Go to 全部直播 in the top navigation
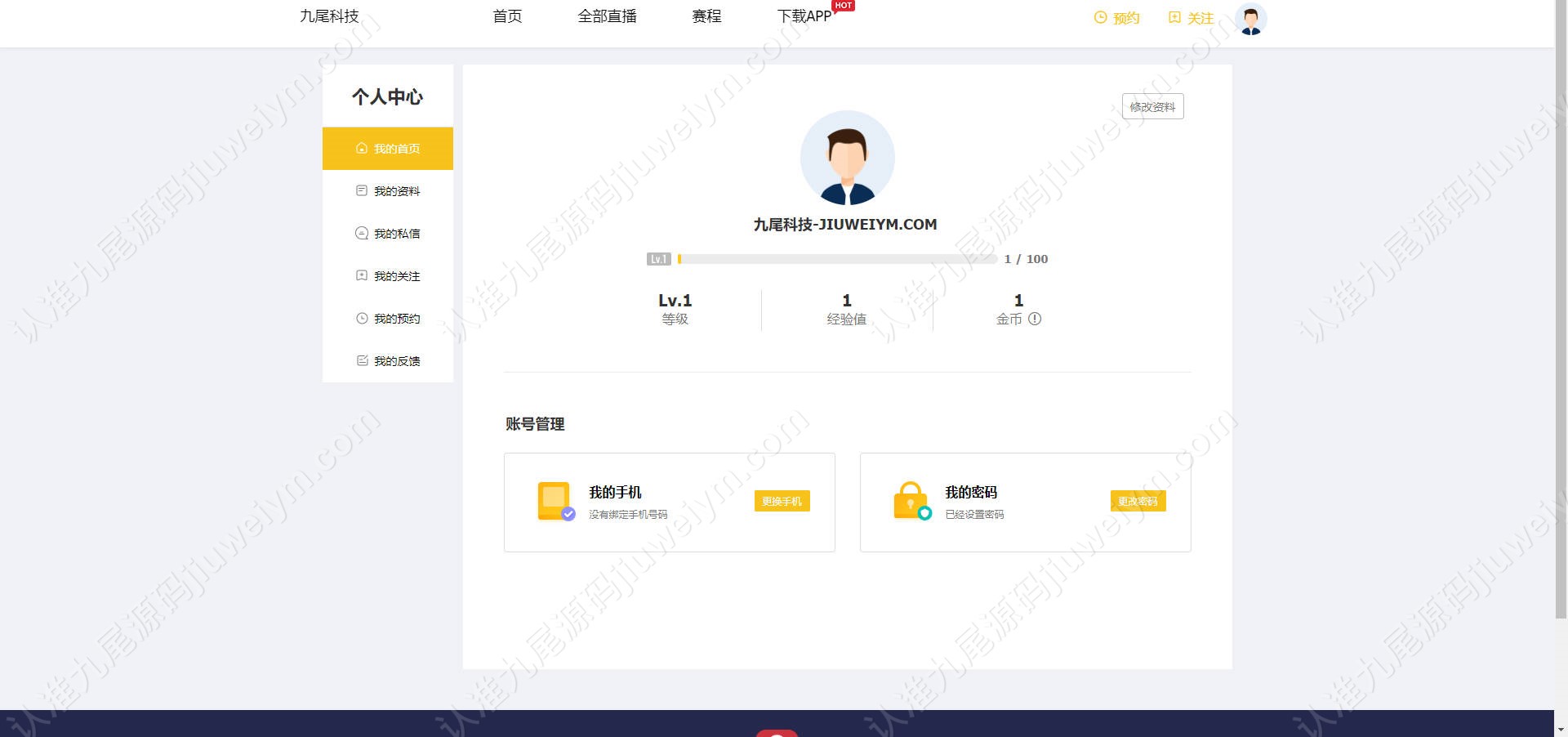The height and width of the screenshot is (737, 1568). coord(607,16)
